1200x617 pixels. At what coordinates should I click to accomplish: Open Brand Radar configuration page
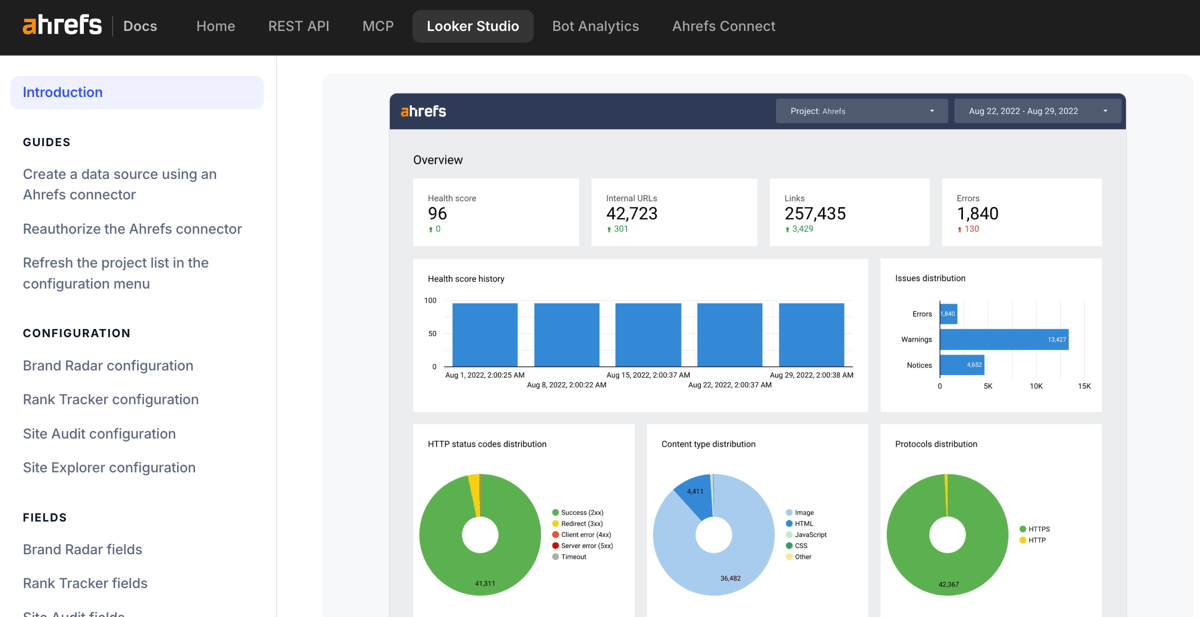pos(108,366)
